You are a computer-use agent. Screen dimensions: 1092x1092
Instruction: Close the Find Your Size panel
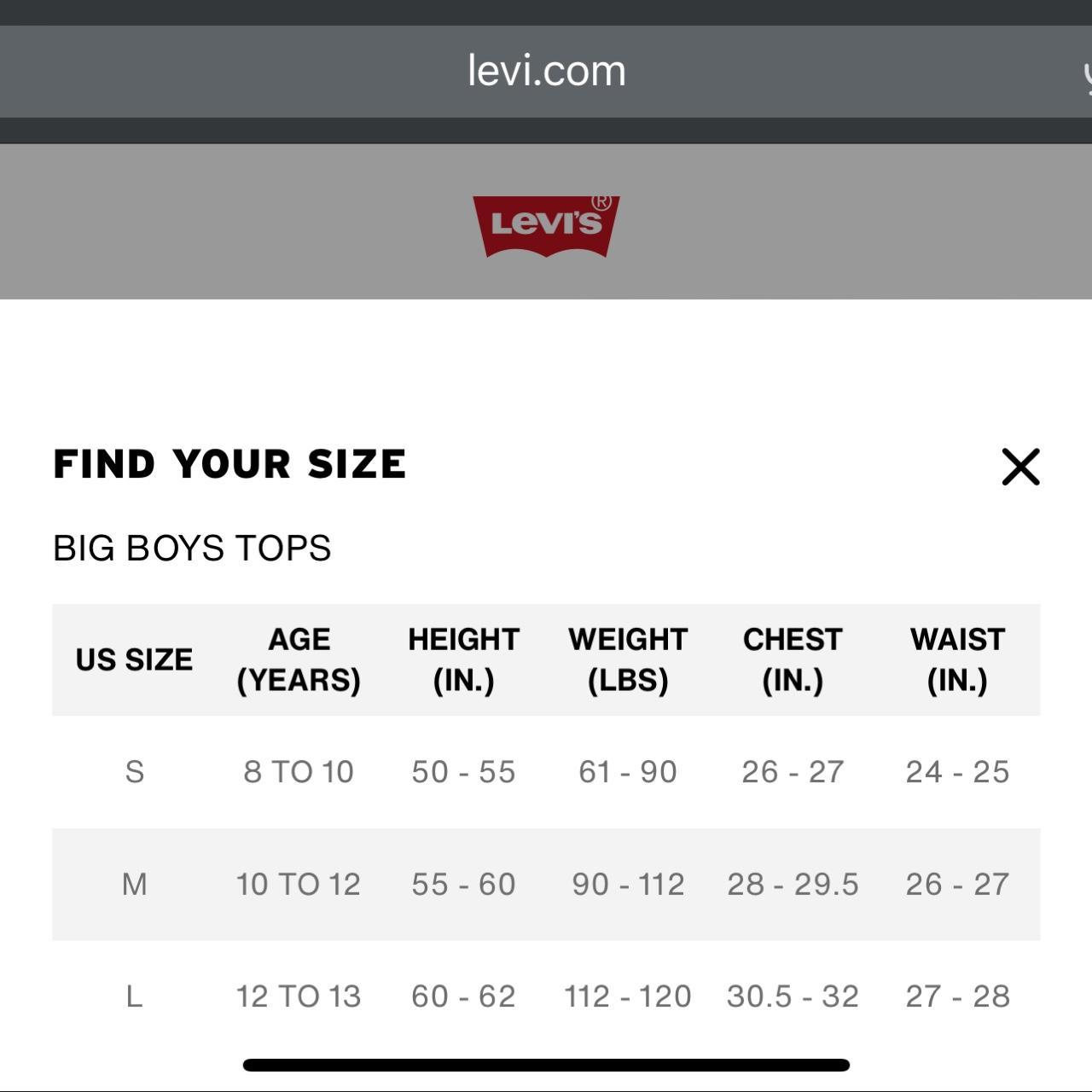coord(1020,467)
